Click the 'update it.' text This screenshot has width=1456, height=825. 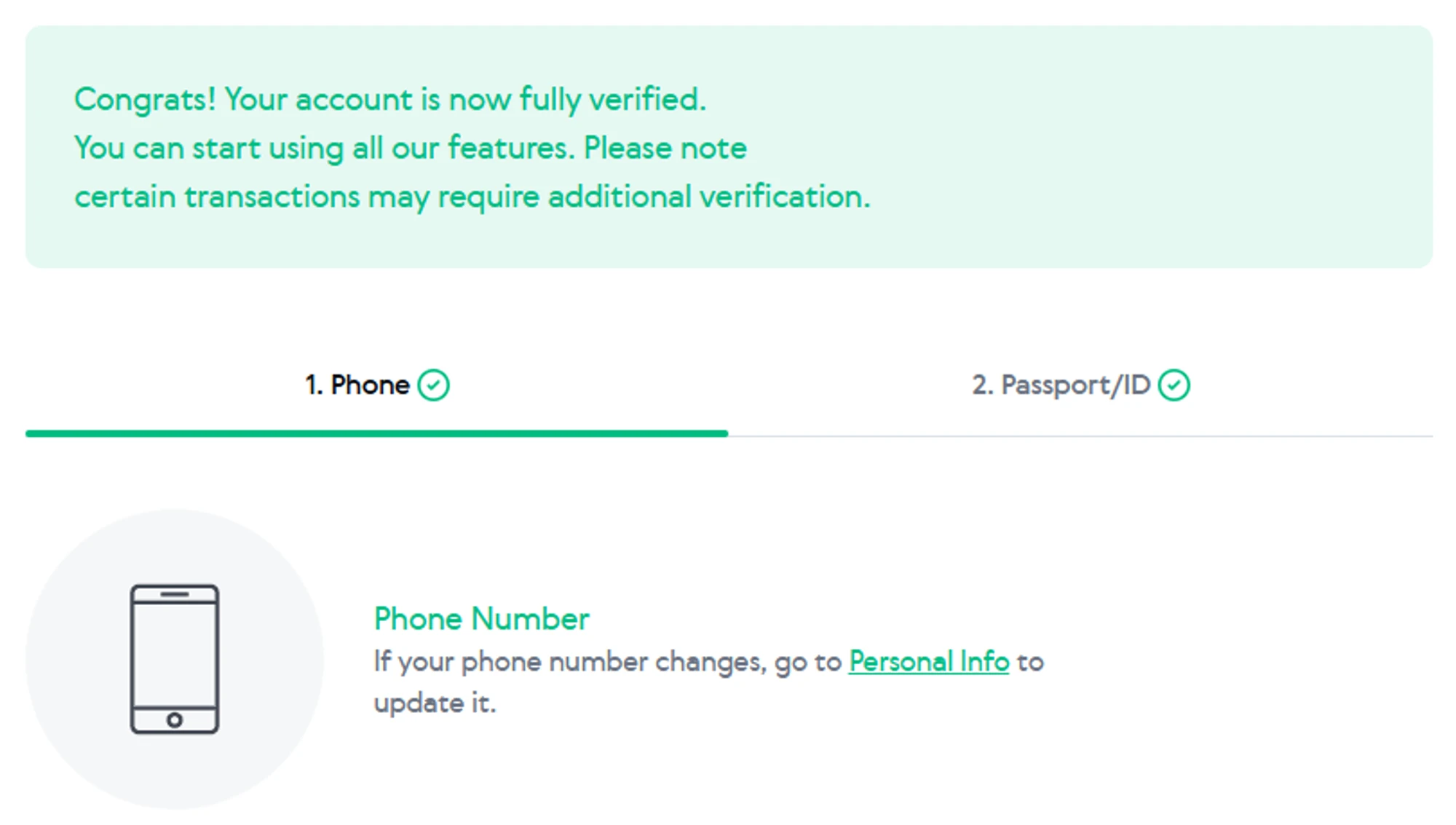coord(435,703)
